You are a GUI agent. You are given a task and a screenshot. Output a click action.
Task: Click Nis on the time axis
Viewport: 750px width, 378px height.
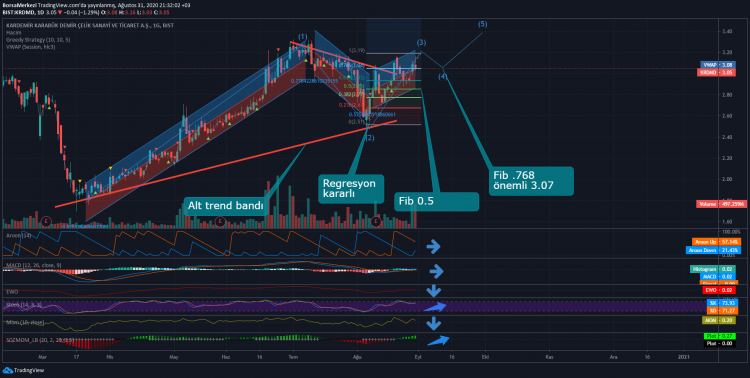110,357
